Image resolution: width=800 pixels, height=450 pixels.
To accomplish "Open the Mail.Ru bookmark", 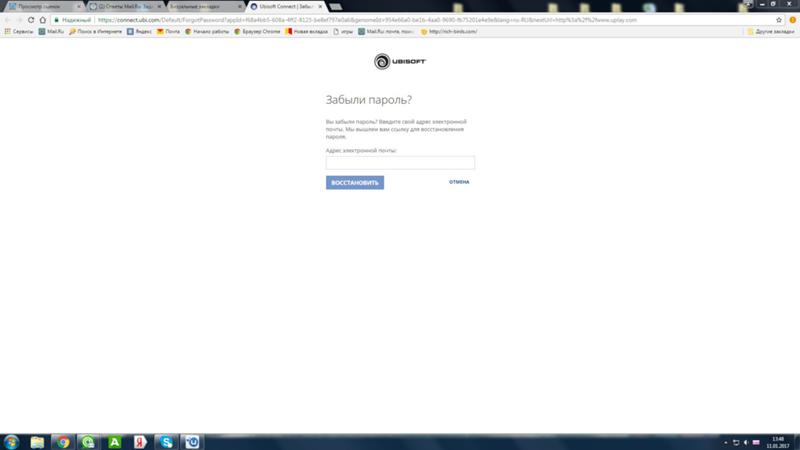I will tap(51, 32).
